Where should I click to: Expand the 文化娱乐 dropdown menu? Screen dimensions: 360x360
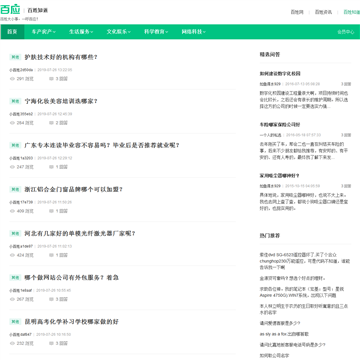pos(119,32)
